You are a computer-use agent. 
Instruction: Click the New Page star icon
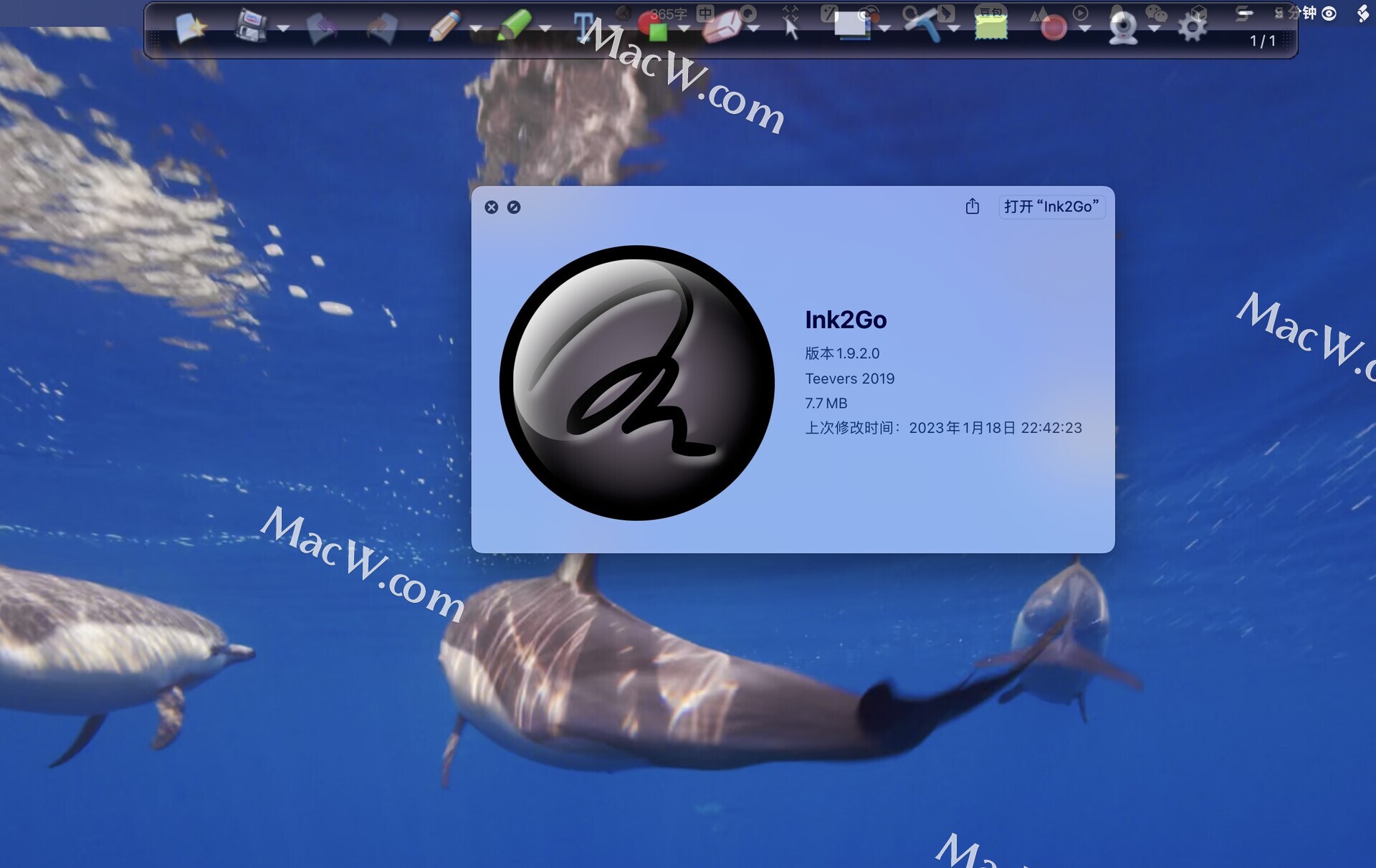tap(191, 28)
